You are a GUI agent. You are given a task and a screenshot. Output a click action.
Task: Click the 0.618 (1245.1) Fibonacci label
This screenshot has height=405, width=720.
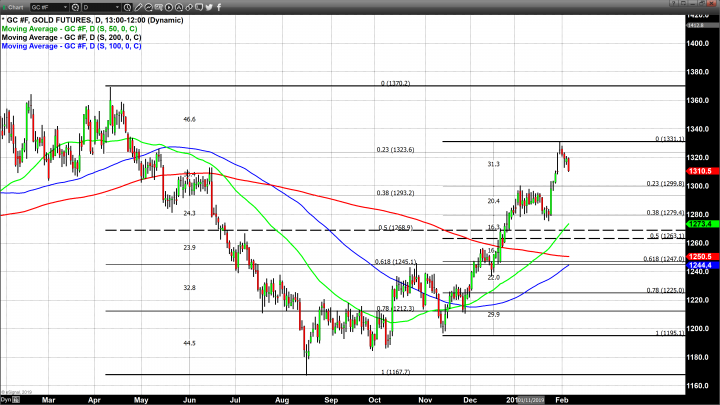click(395, 261)
